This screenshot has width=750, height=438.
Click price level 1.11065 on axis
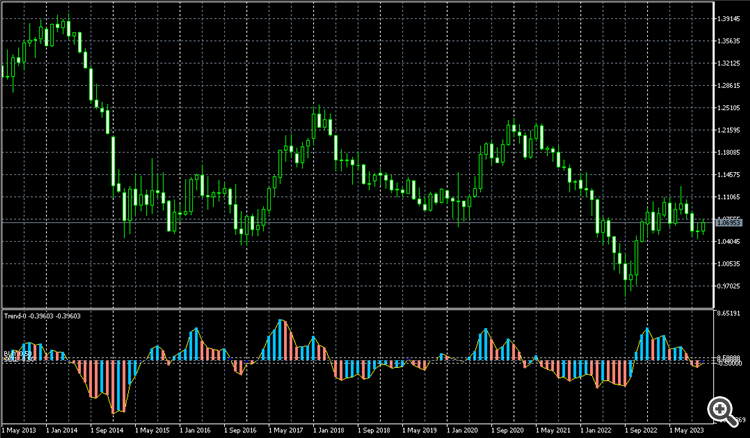[729, 197]
